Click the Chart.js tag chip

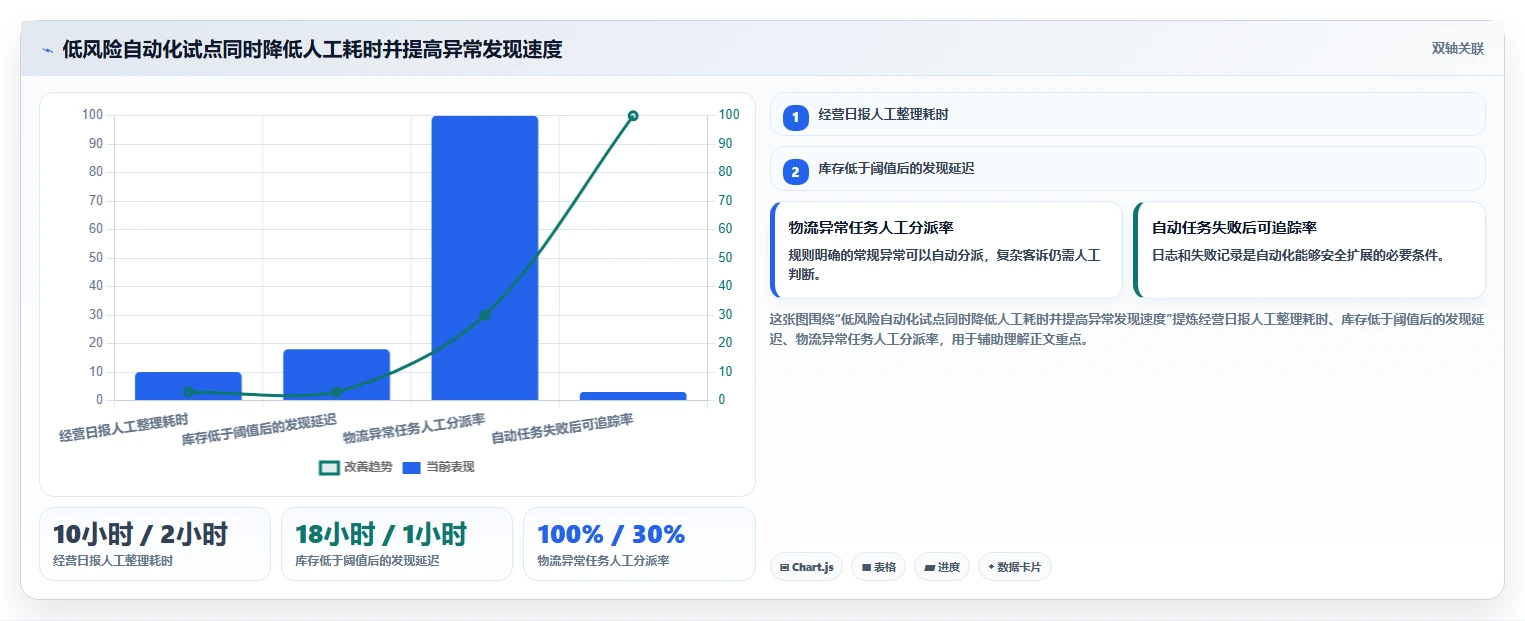[806, 567]
